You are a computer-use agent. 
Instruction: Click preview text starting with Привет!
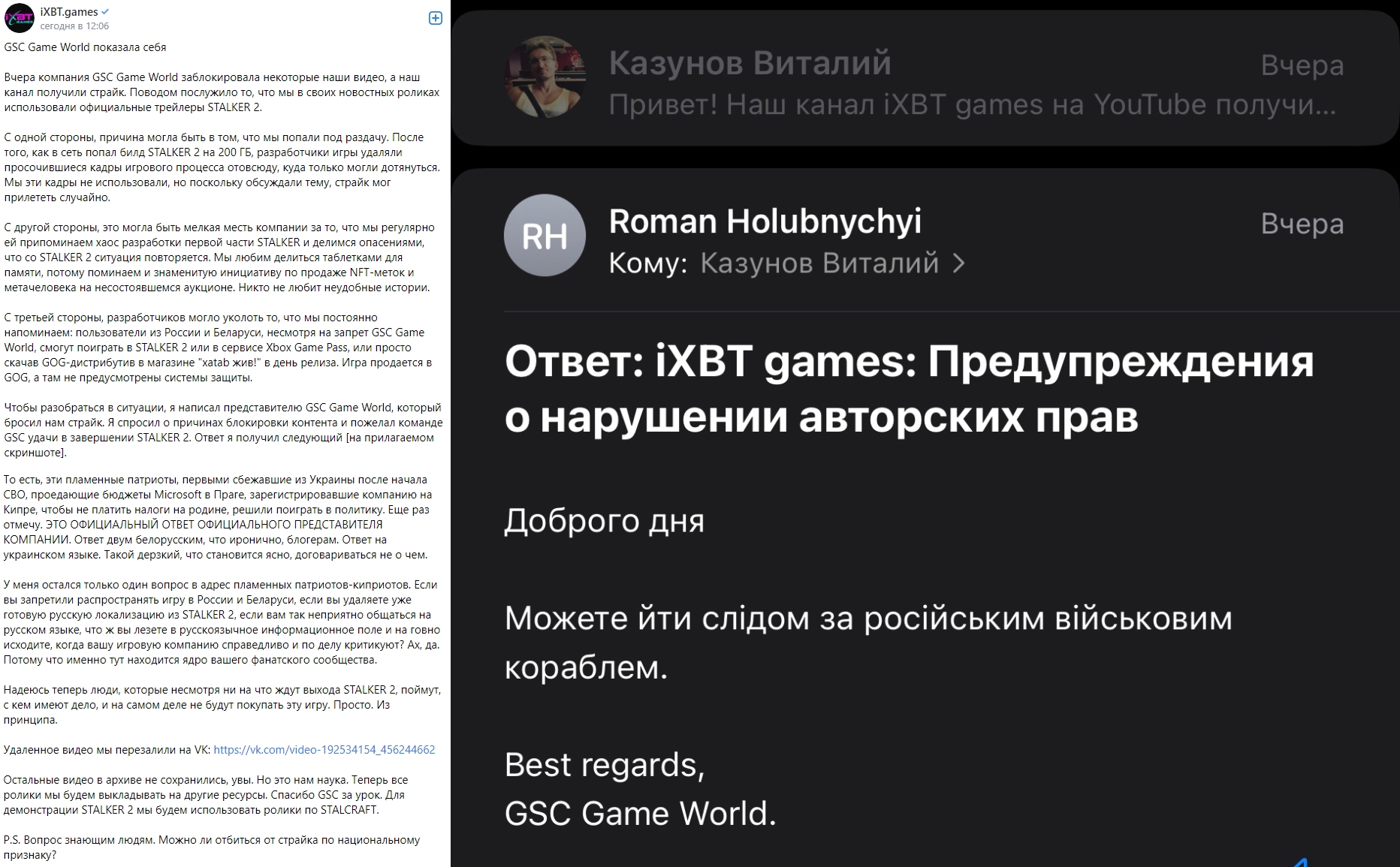(x=972, y=105)
